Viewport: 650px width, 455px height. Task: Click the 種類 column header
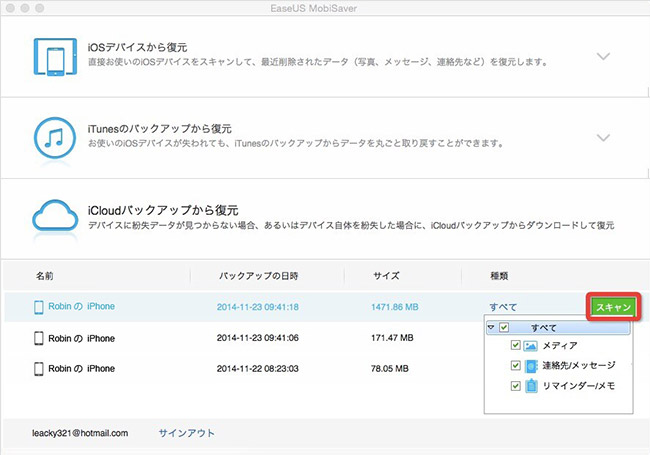[x=499, y=276]
